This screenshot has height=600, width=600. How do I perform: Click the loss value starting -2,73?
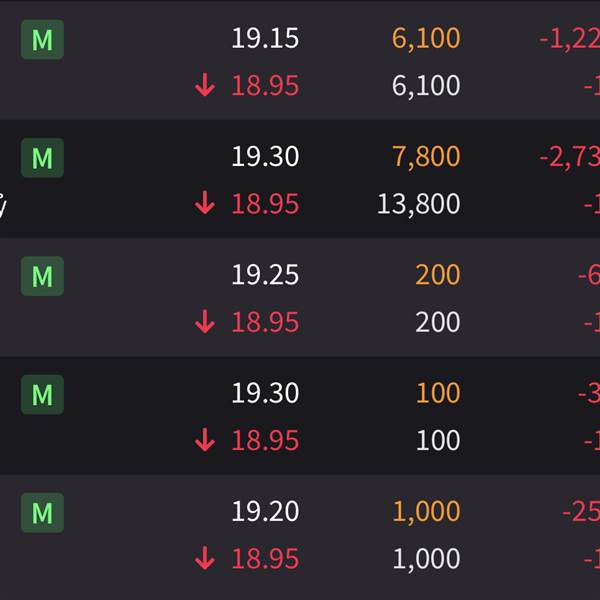click(569, 157)
